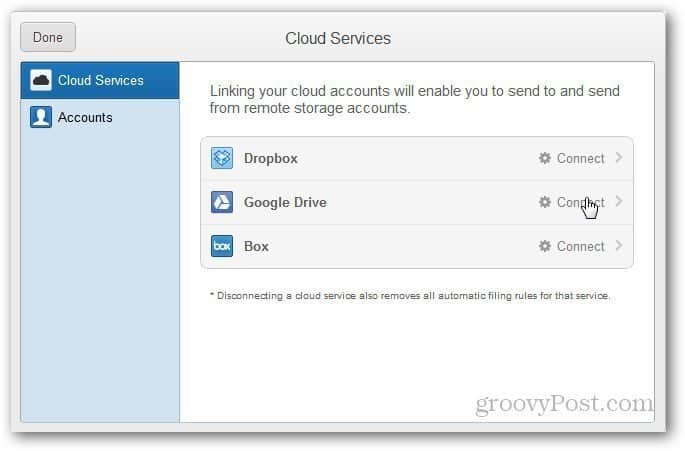Expand the Dropbox row chevron arrow

coord(619,158)
